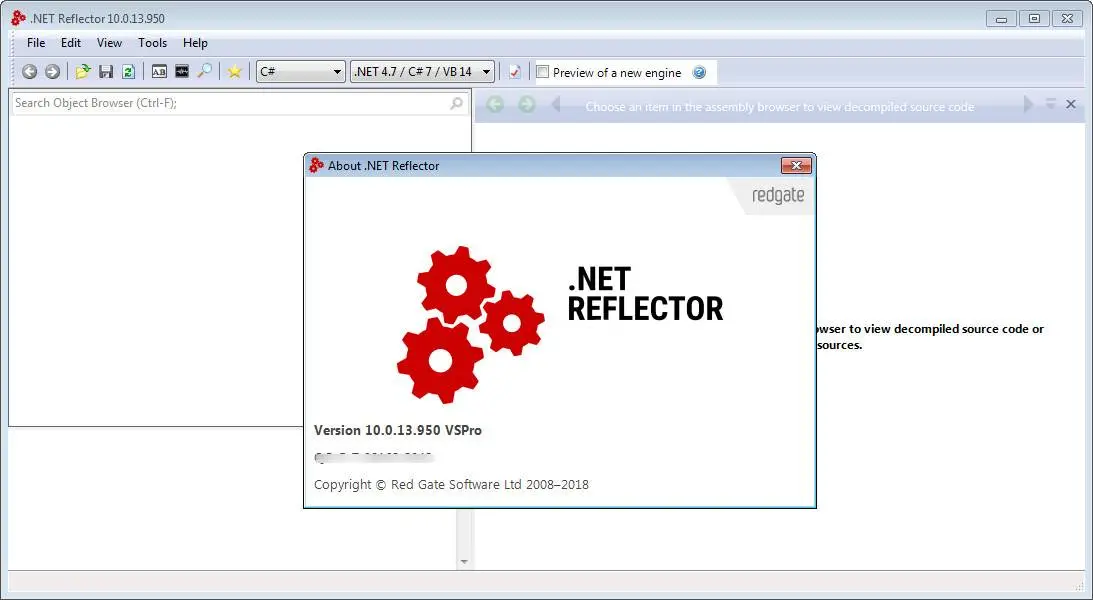Maximize the .NET Reflector main window
The height and width of the screenshot is (600, 1093).
(x=1034, y=19)
